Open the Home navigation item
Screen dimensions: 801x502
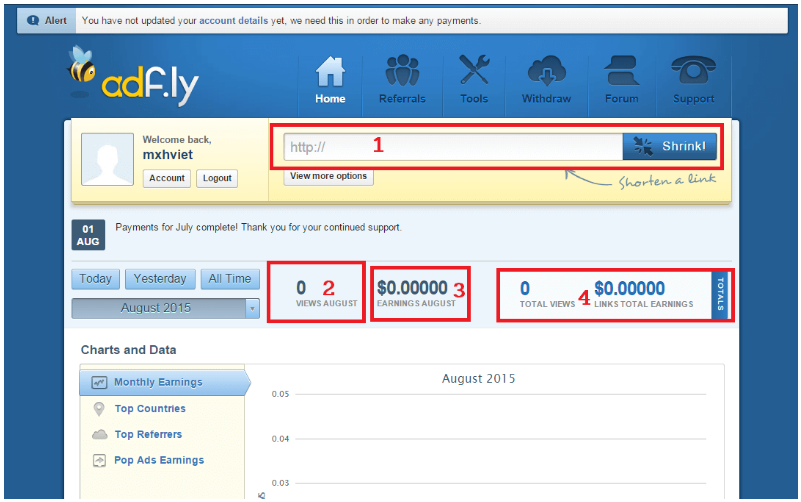330,80
